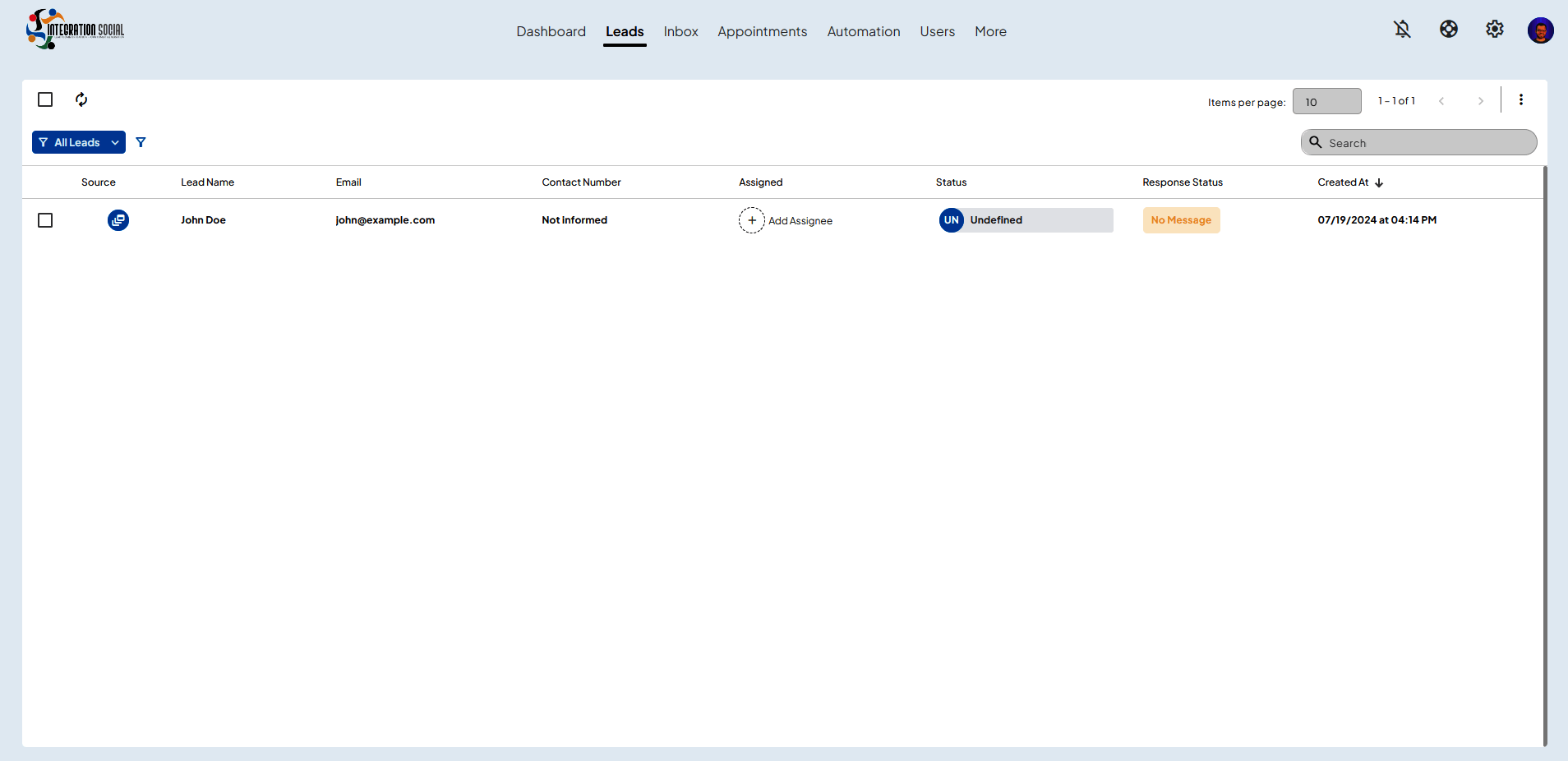Open the settings gear icon

1494,30
